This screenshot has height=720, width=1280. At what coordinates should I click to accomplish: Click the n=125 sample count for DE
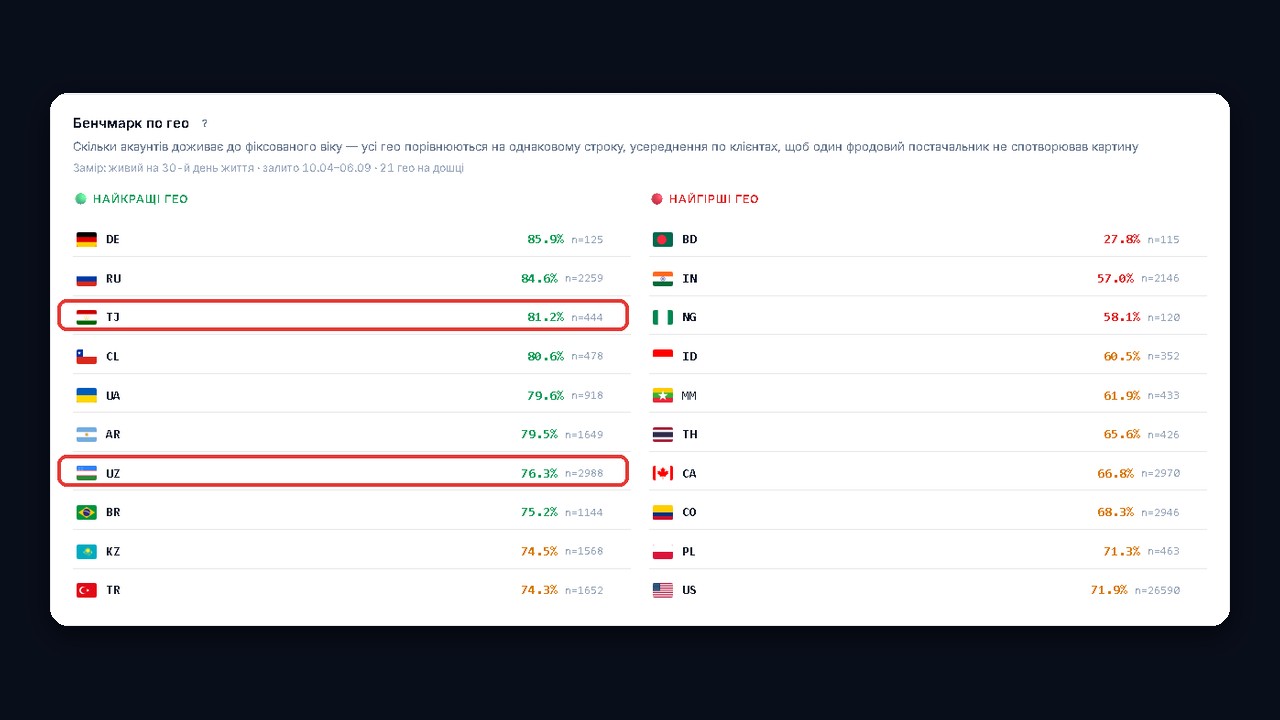point(587,240)
